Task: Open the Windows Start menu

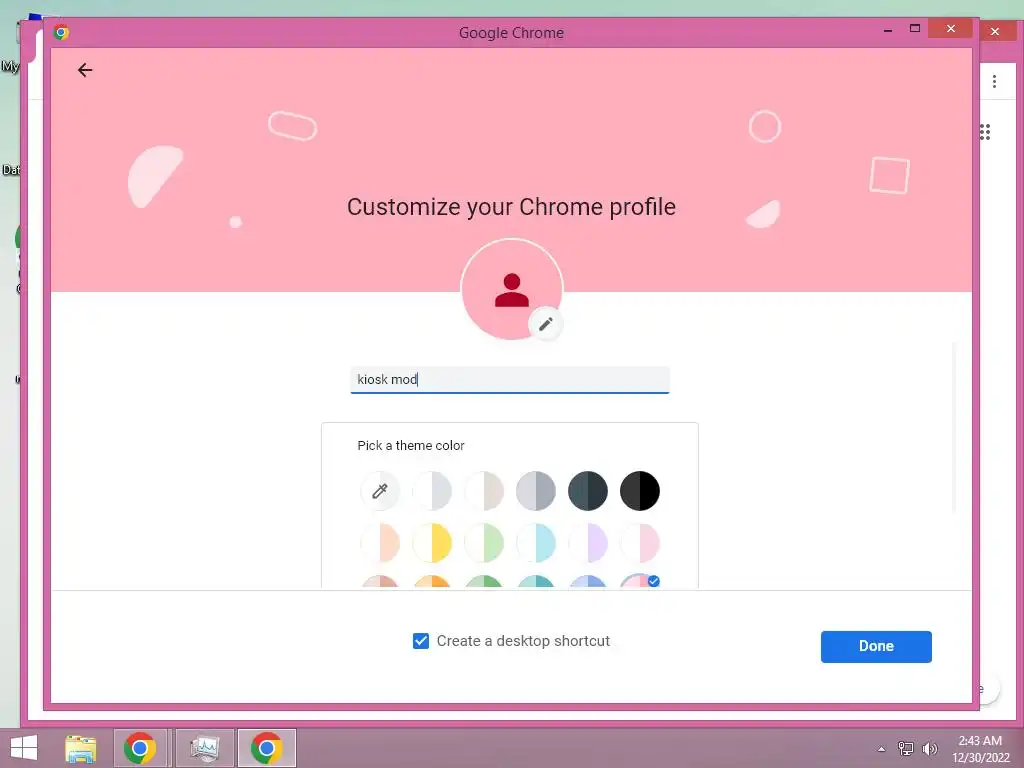Action: point(24,748)
